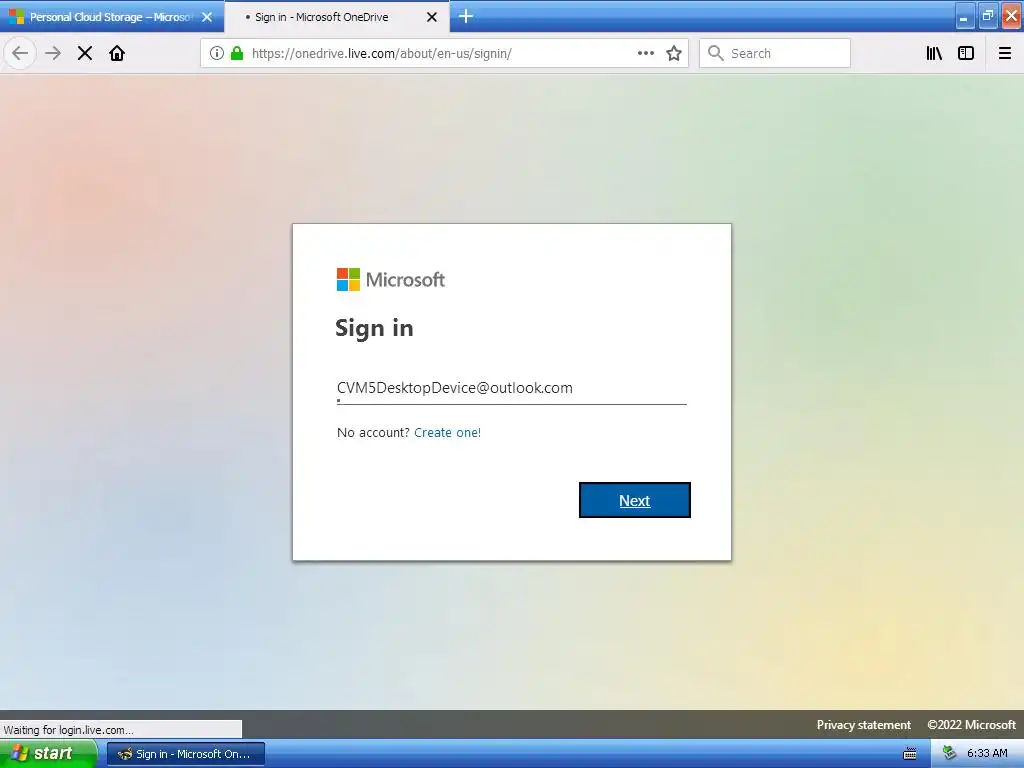
Task: Submit the sign-in Next button
Action: tap(635, 500)
